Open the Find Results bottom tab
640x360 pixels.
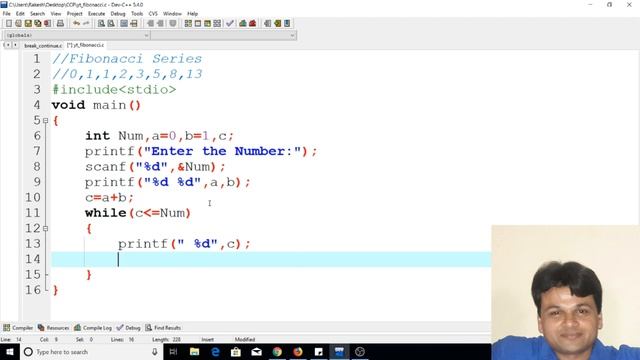pos(163,328)
